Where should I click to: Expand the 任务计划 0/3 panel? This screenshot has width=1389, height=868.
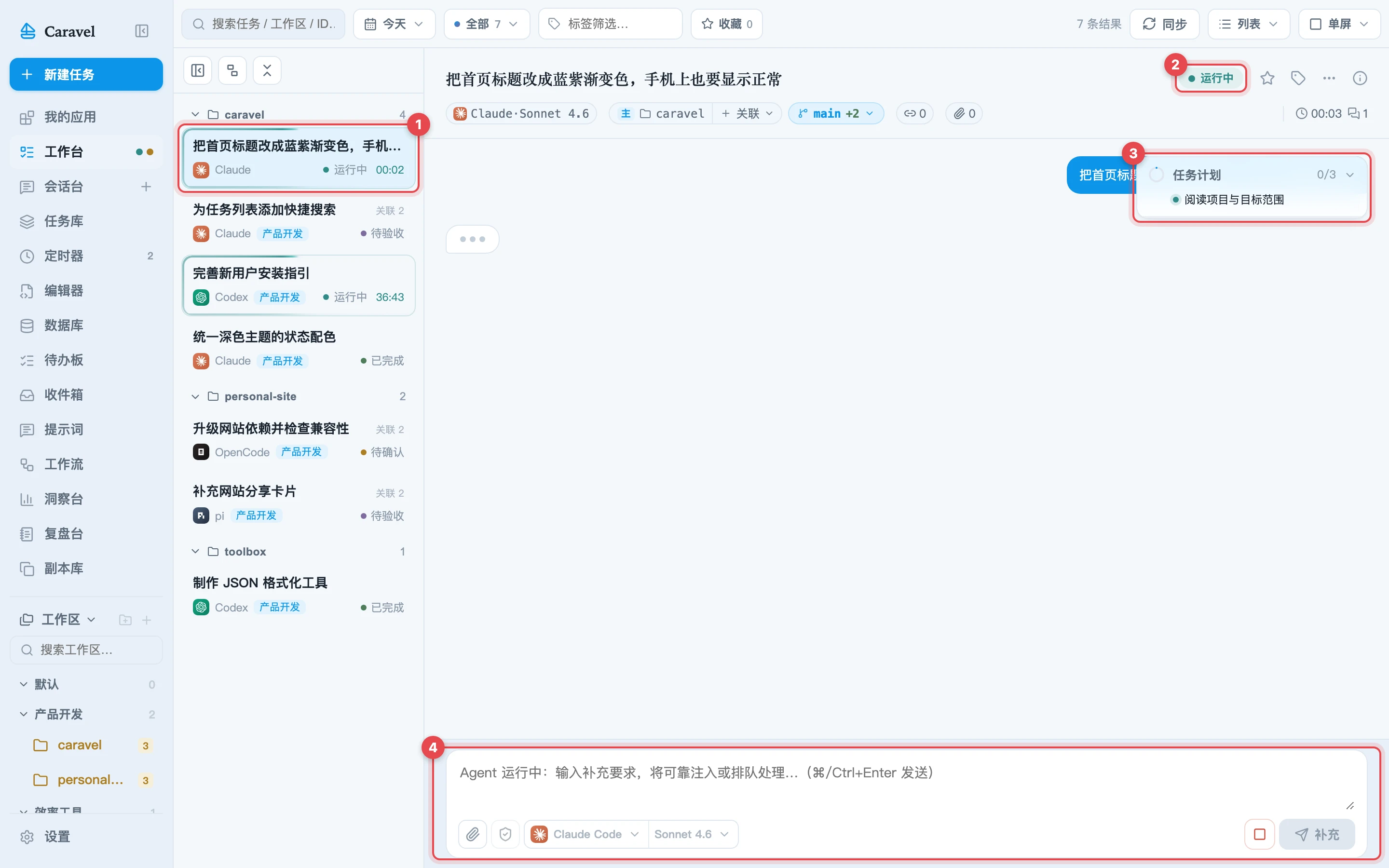(1349, 175)
